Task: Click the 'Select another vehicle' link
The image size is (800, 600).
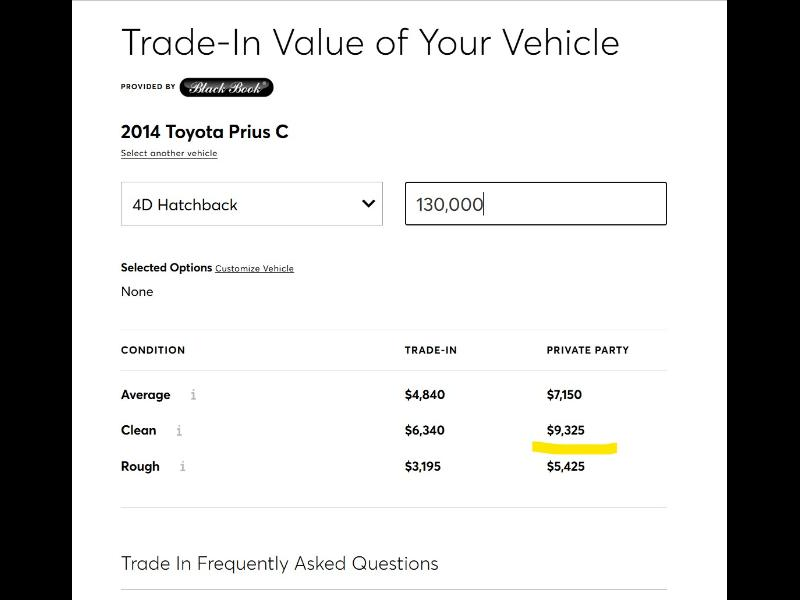Action: pyautogui.click(x=169, y=154)
